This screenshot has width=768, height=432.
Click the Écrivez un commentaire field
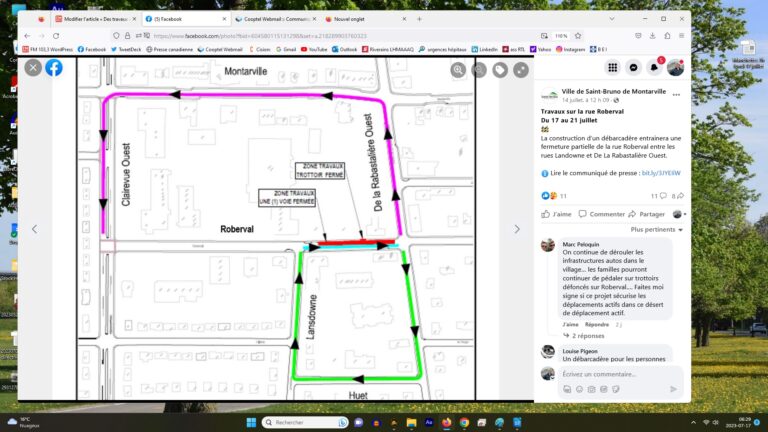click(610, 374)
